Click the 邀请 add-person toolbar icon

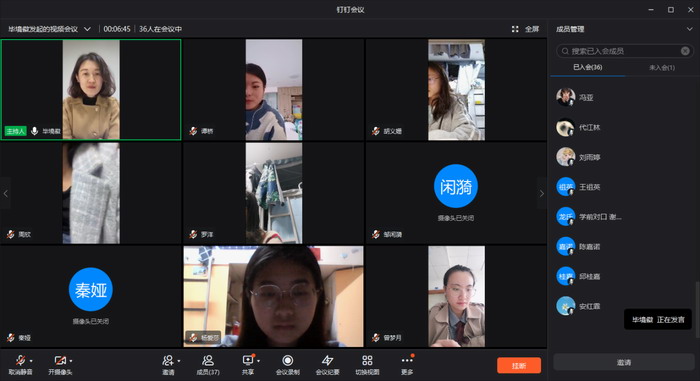(x=168, y=360)
